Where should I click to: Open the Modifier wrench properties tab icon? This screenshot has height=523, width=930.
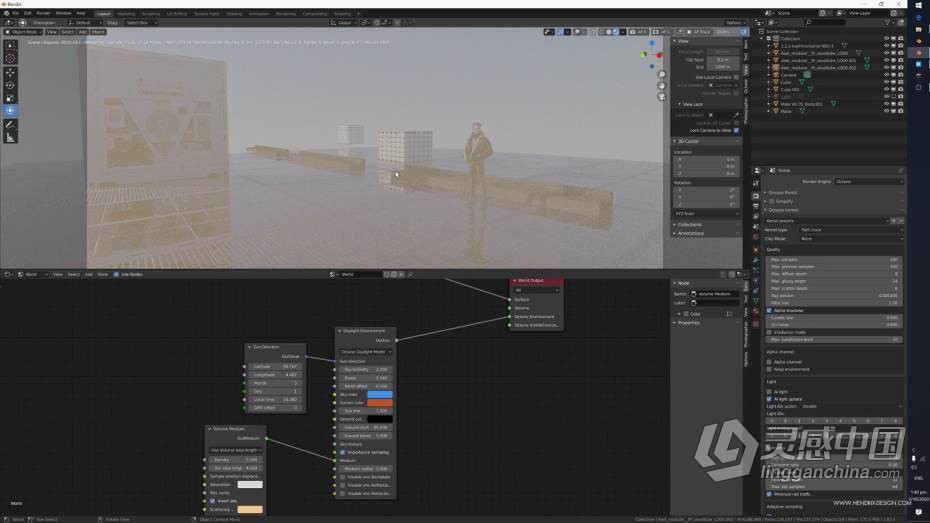tap(756, 260)
